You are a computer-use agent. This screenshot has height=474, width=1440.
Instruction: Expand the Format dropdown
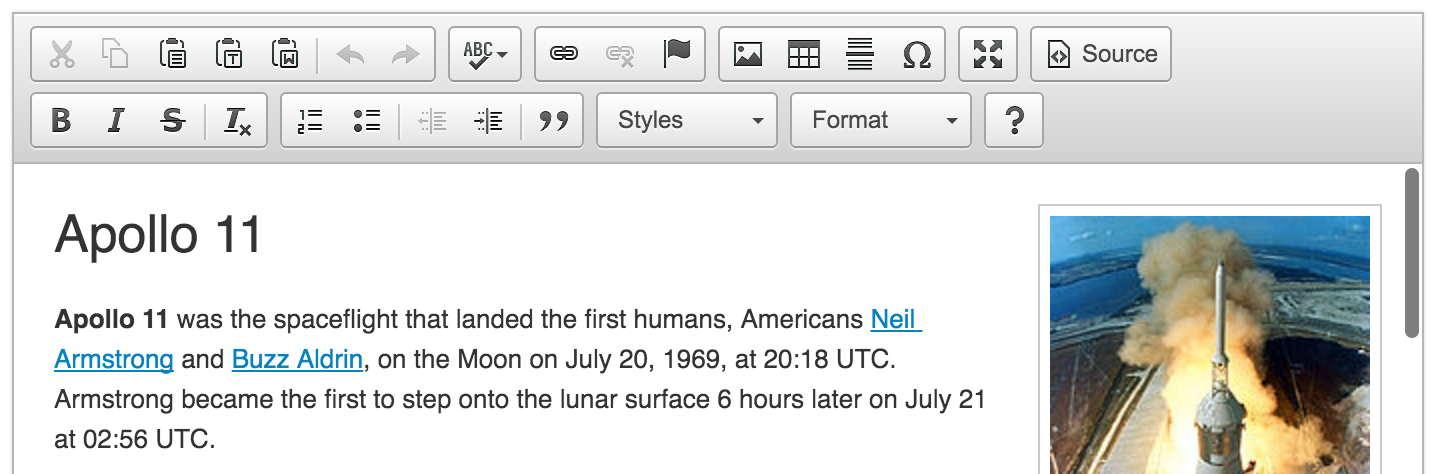tap(881, 121)
